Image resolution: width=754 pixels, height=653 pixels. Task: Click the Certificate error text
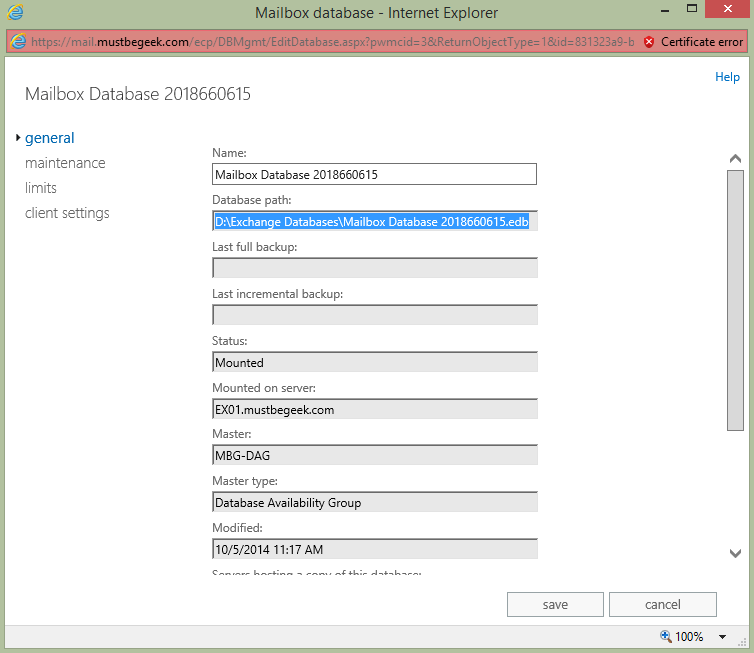(702, 42)
